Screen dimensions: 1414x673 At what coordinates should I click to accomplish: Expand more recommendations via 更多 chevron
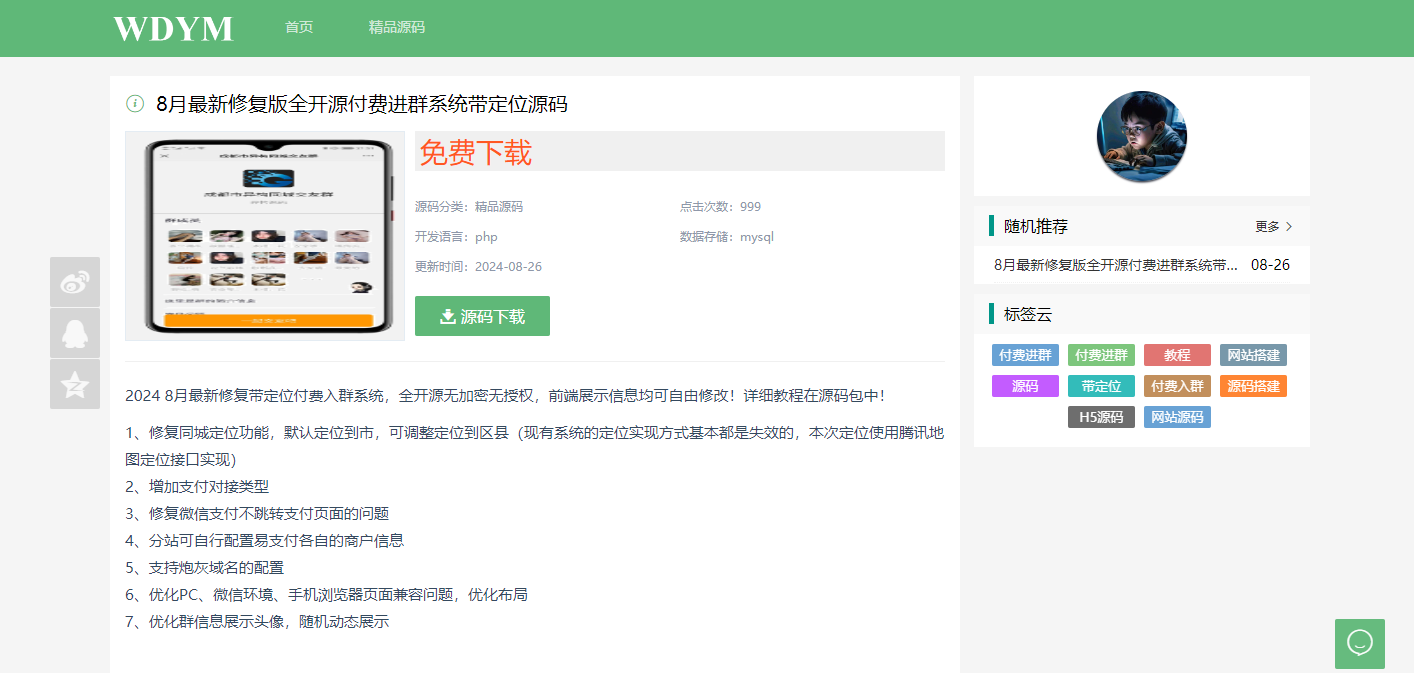pyautogui.click(x=1273, y=226)
